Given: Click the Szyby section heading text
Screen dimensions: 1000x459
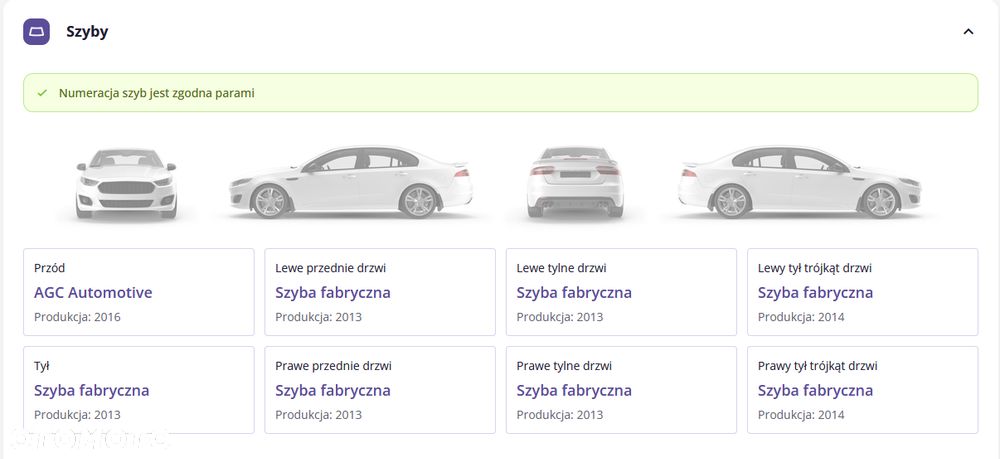Looking at the screenshot, I should click(87, 32).
